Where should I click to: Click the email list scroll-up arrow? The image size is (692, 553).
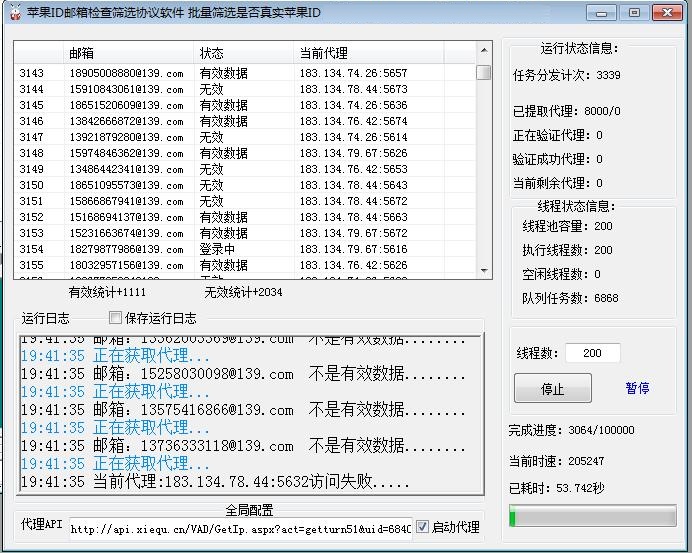[484, 52]
